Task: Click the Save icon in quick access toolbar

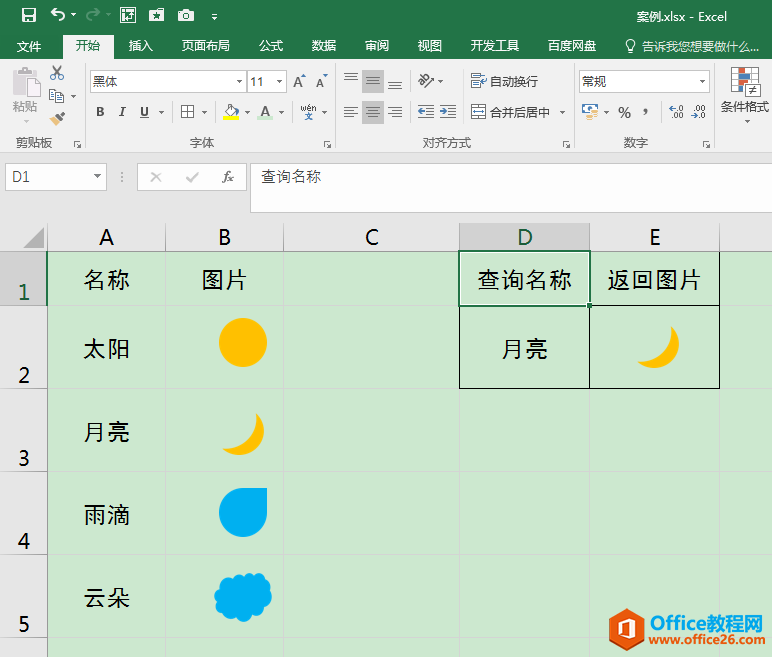Action: tap(28, 15)
